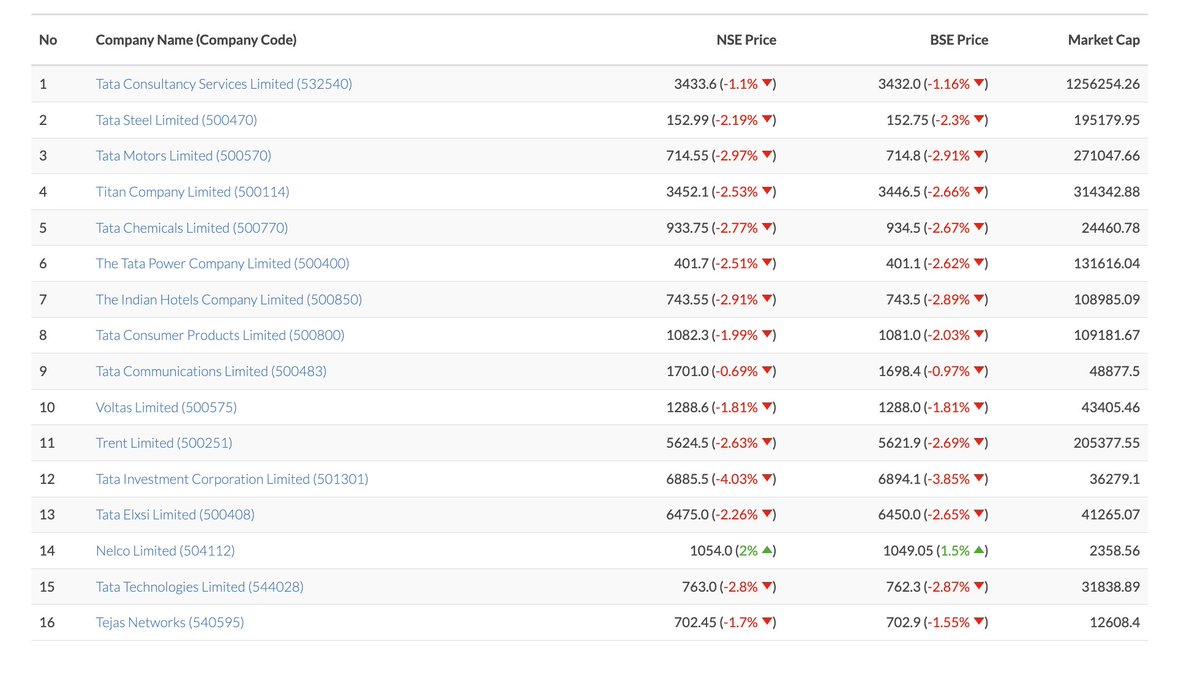Click red down arrow in Tata Steel BSE price

(979, 120)
